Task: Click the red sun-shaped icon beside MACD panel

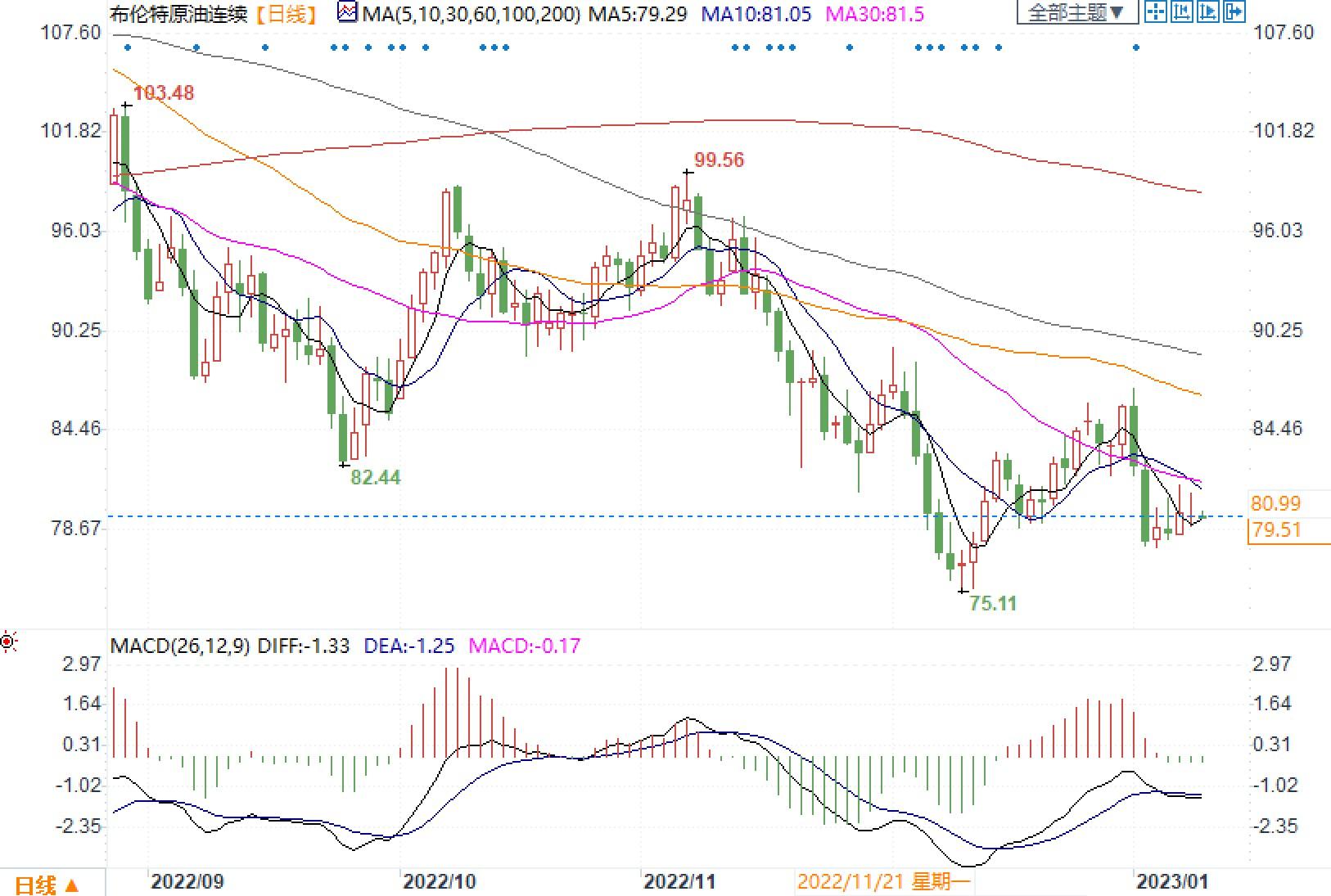Action: 8,642
